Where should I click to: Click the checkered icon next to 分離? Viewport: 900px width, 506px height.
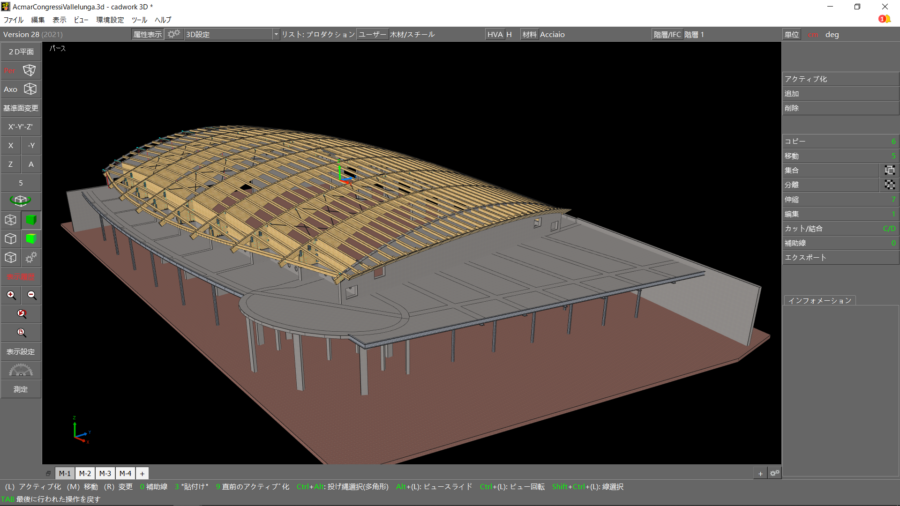click(888, 185)
